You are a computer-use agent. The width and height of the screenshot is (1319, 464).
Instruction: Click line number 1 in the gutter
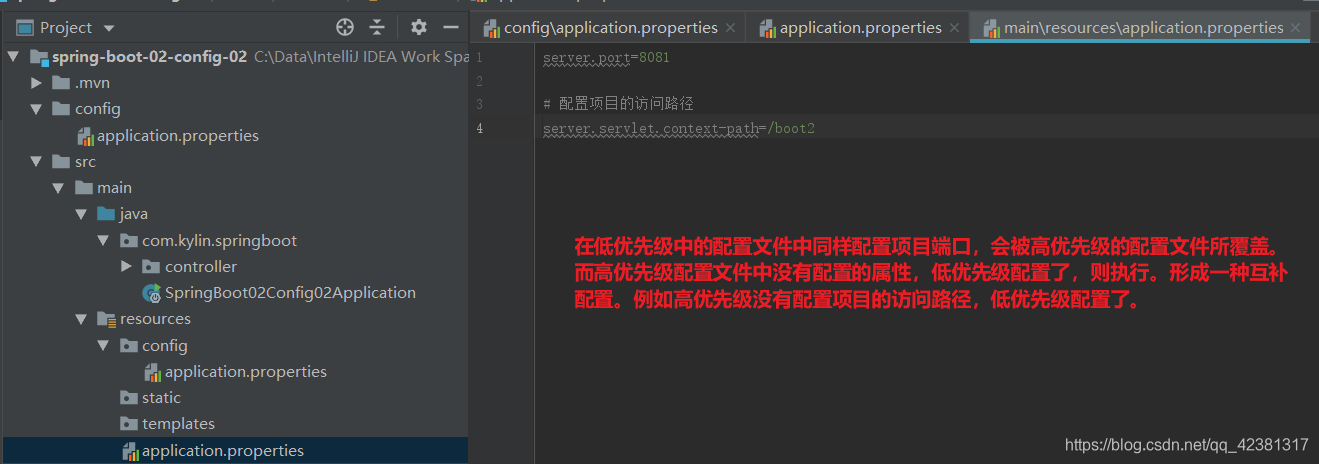coord(480,58)
